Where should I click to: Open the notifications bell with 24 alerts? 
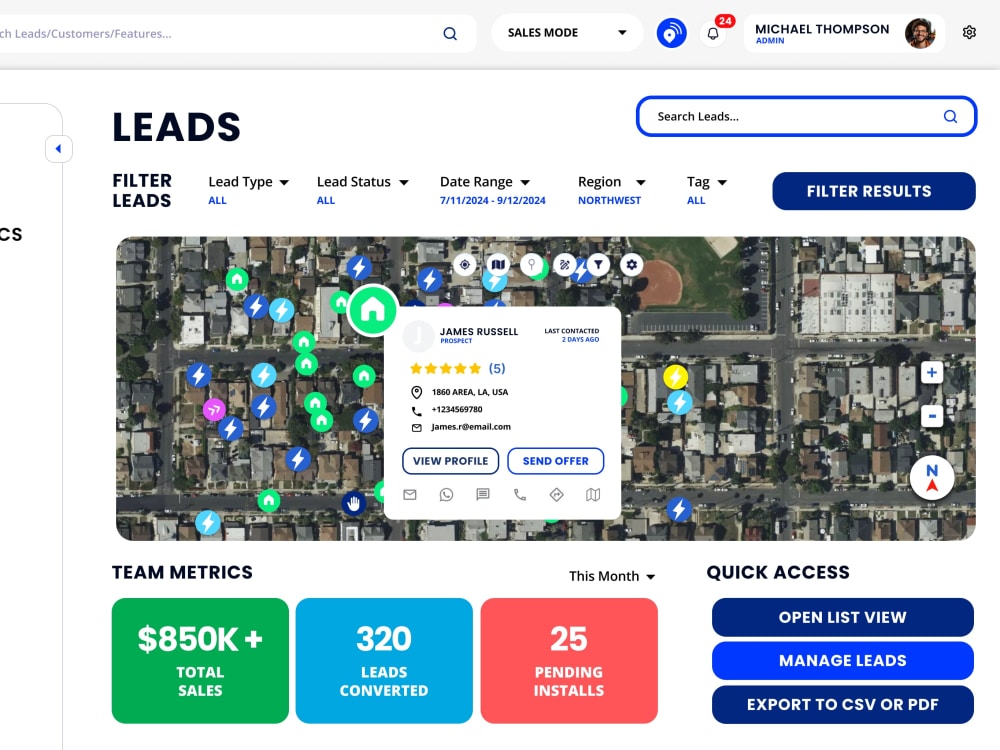pos(713,33)
